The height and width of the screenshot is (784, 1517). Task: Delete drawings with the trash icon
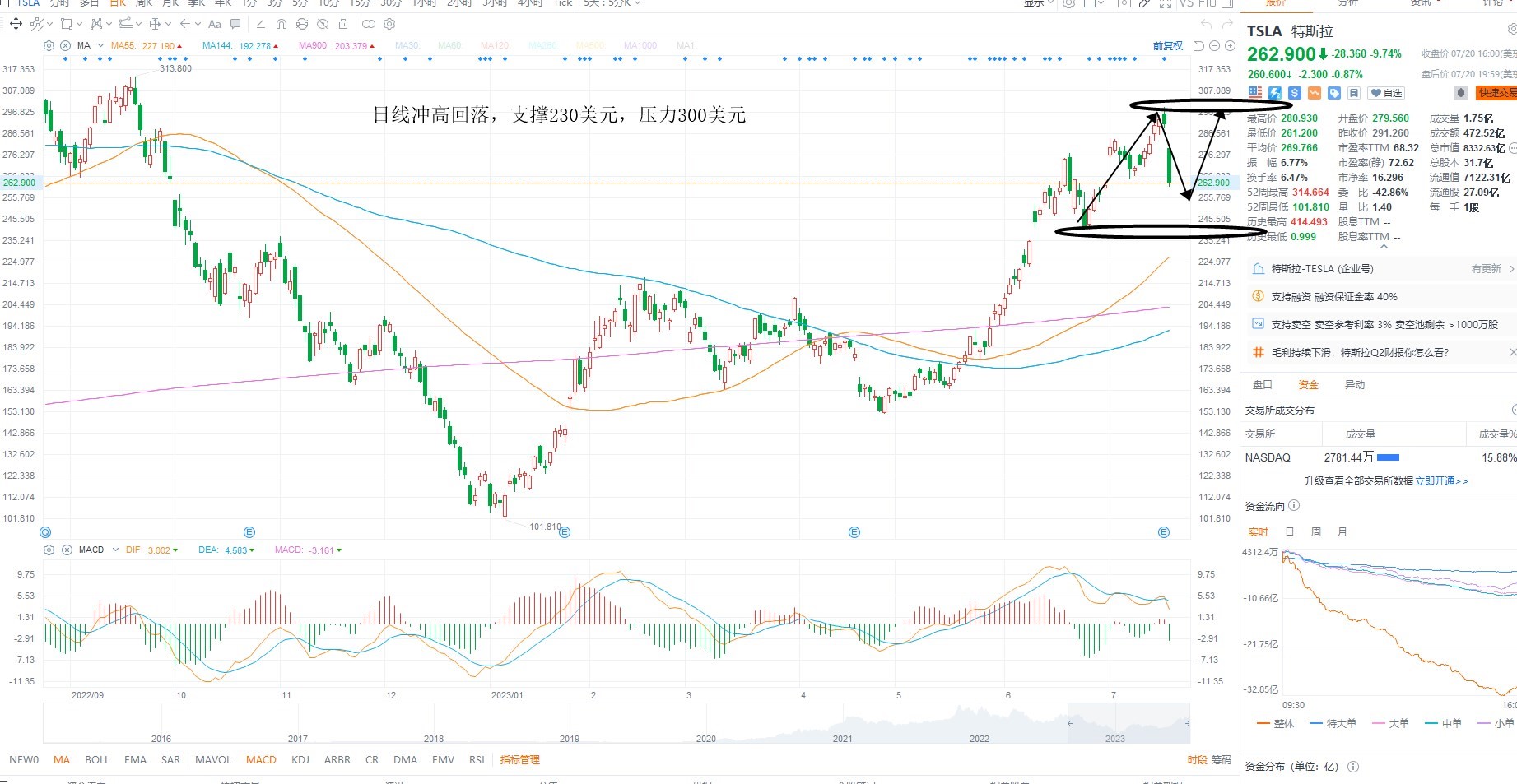[x=343, y=24]
